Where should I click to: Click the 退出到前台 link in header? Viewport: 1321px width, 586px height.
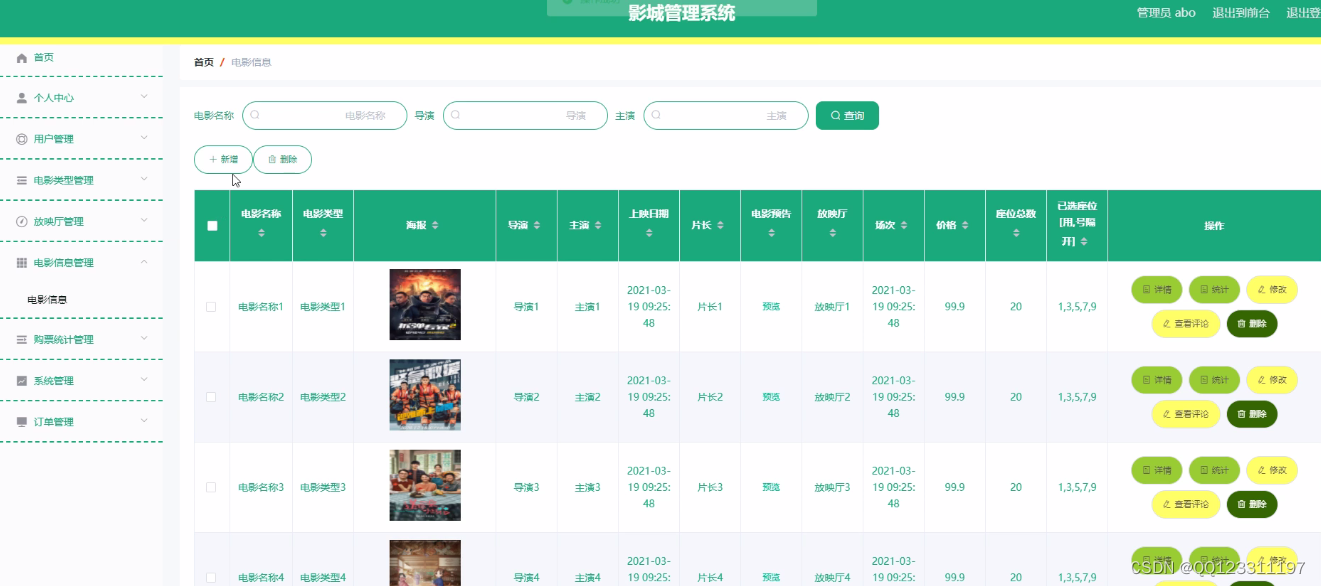(x=1241, y=13)
